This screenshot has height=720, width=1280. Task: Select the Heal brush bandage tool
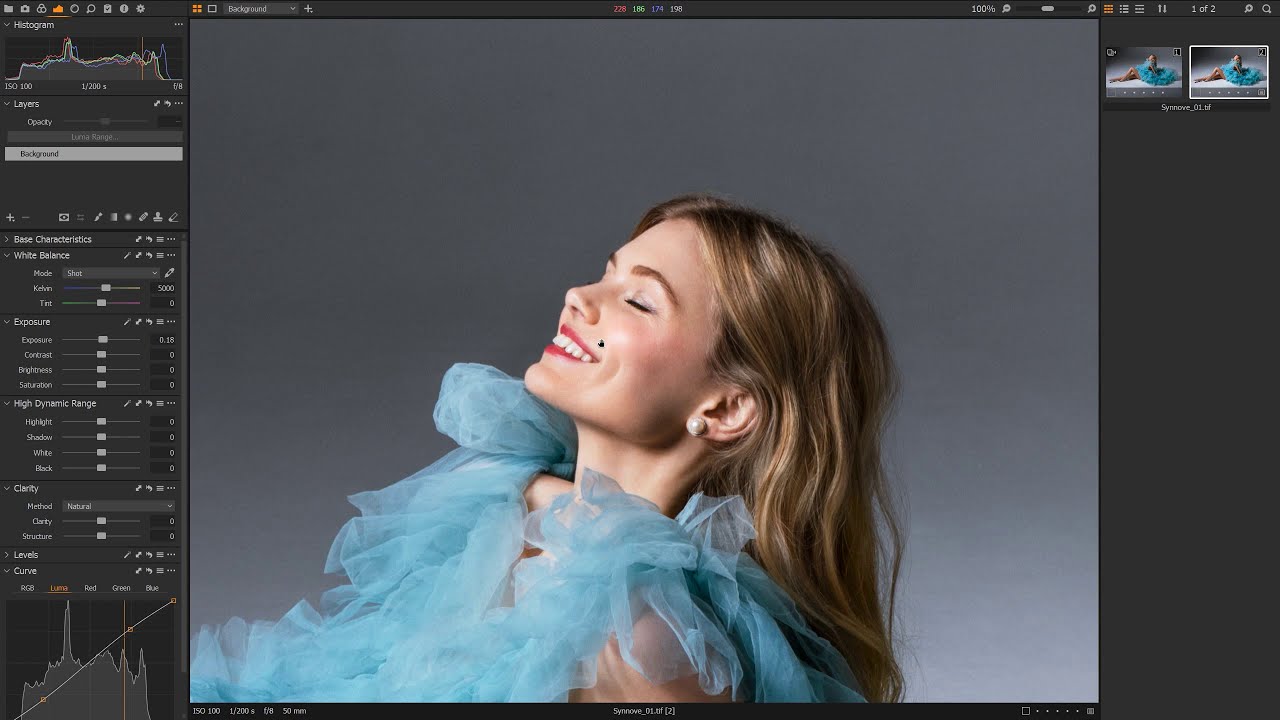click(143, 217)
